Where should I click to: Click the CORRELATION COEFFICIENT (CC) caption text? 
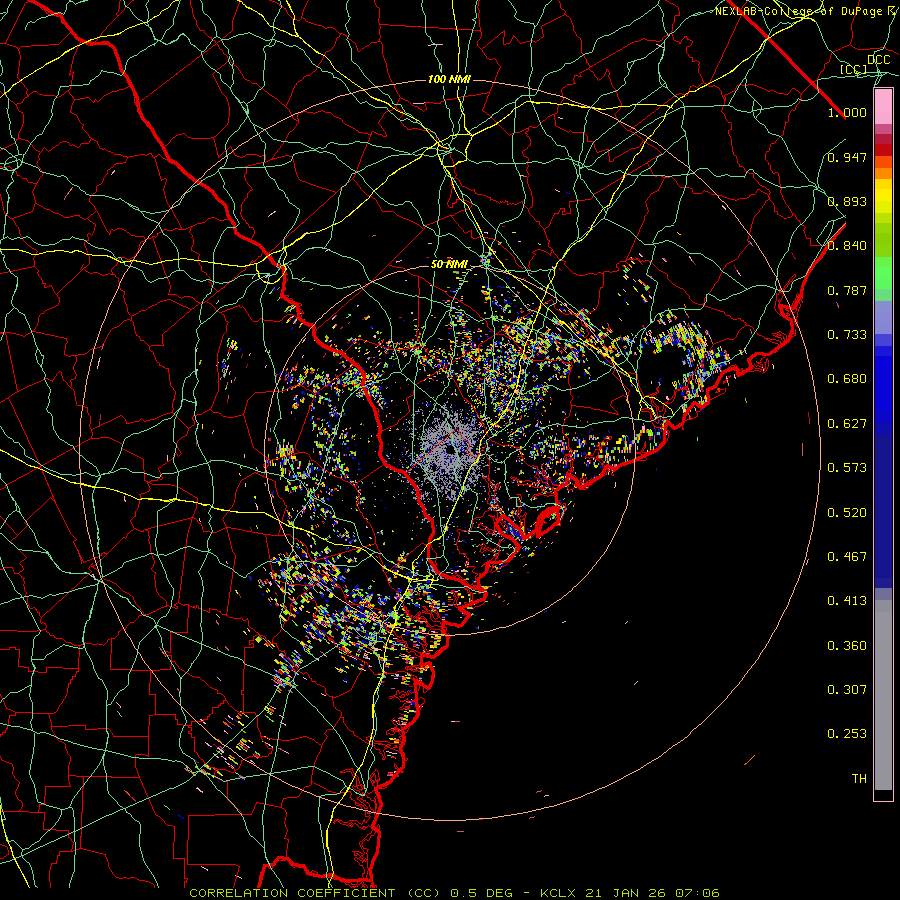[315, 893]
